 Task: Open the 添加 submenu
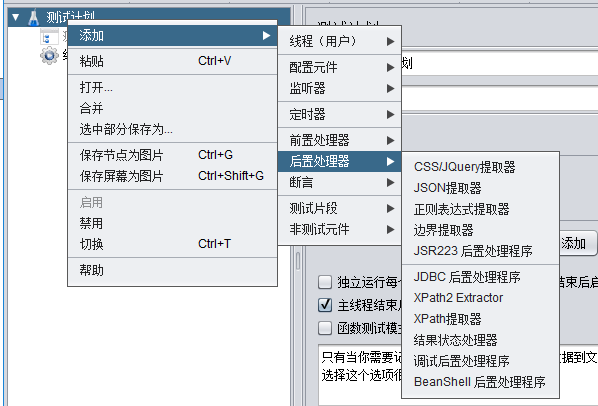coord(172,35)
